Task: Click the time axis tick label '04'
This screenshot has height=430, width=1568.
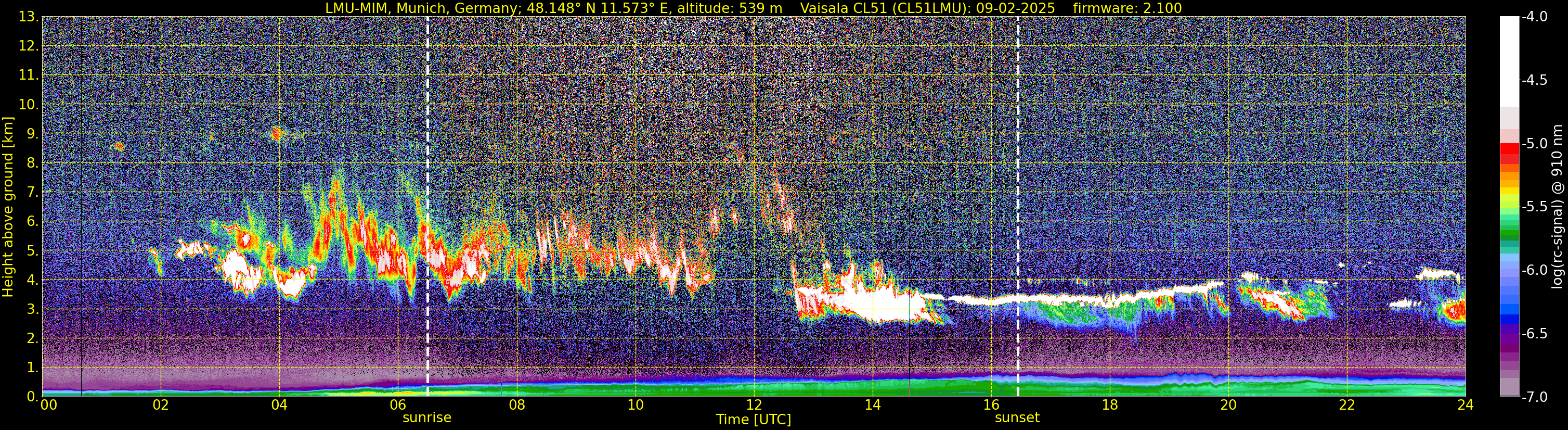Action: [x=279, y=405]
